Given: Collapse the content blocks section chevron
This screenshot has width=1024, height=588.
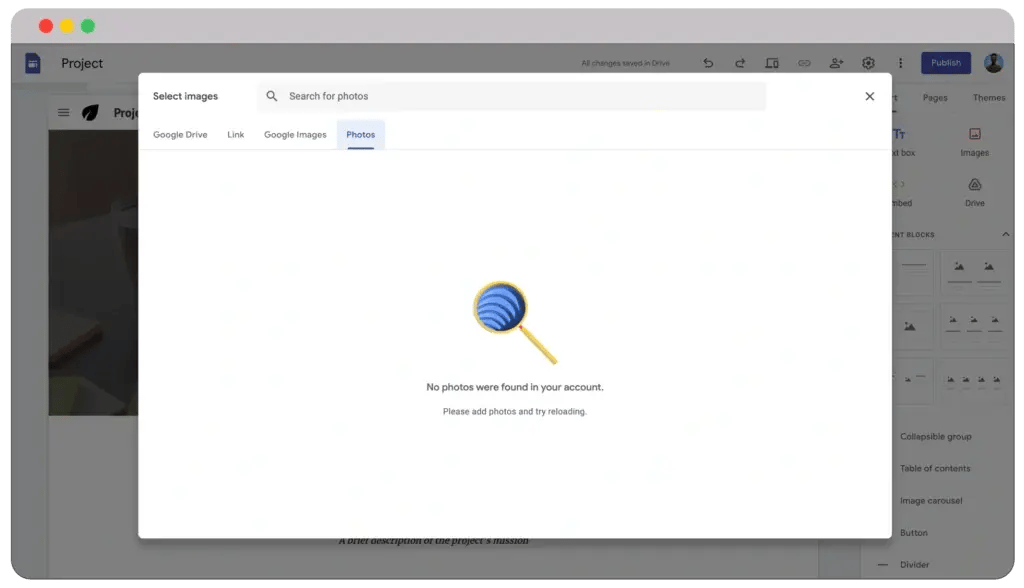Looking at the screenshot, I should click(1006, 235).
